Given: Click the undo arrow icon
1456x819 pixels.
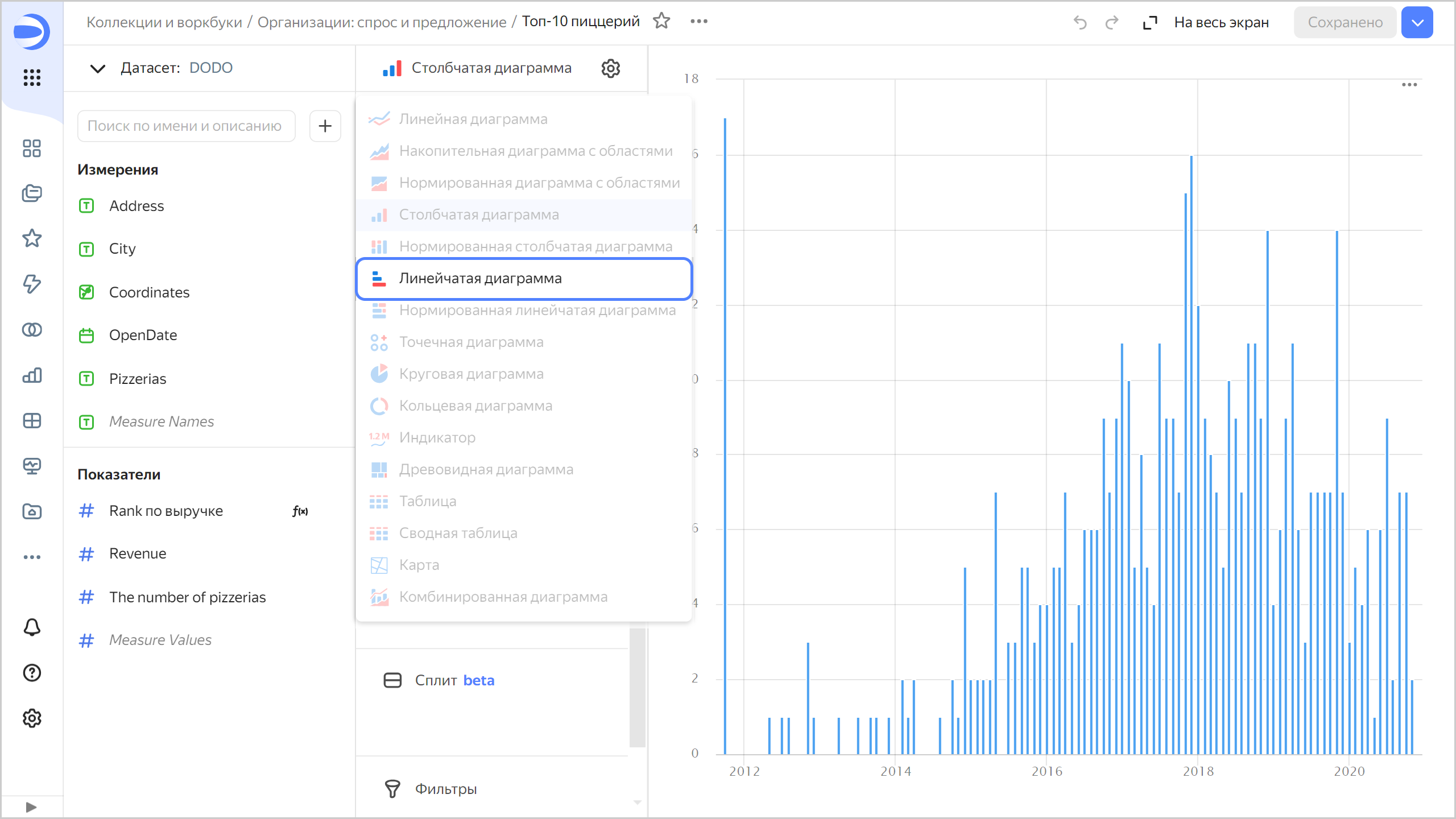Looking at the screenshot, I should (1079, 23).
